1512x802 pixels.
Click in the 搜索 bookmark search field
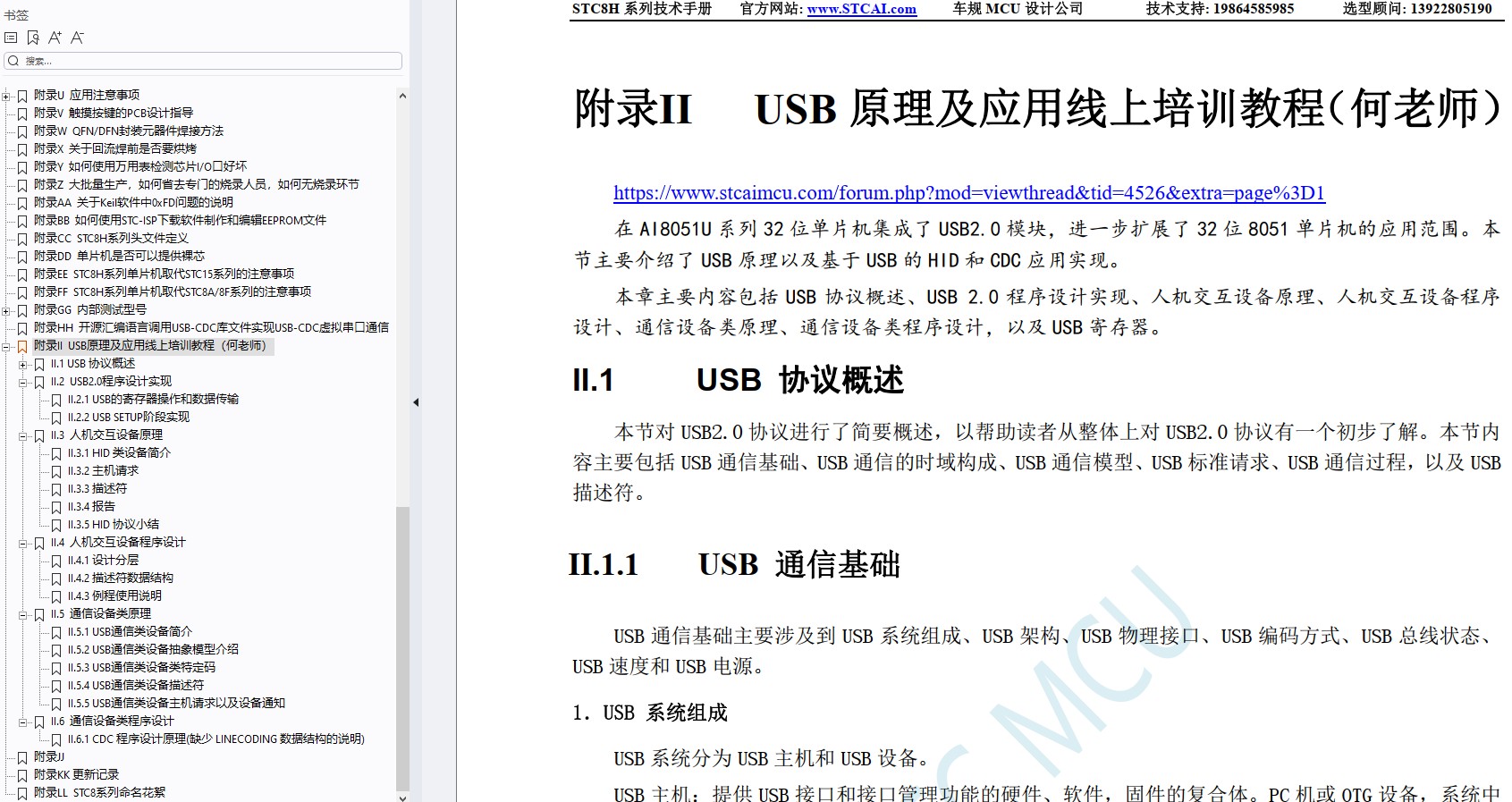tap(203, 61)
